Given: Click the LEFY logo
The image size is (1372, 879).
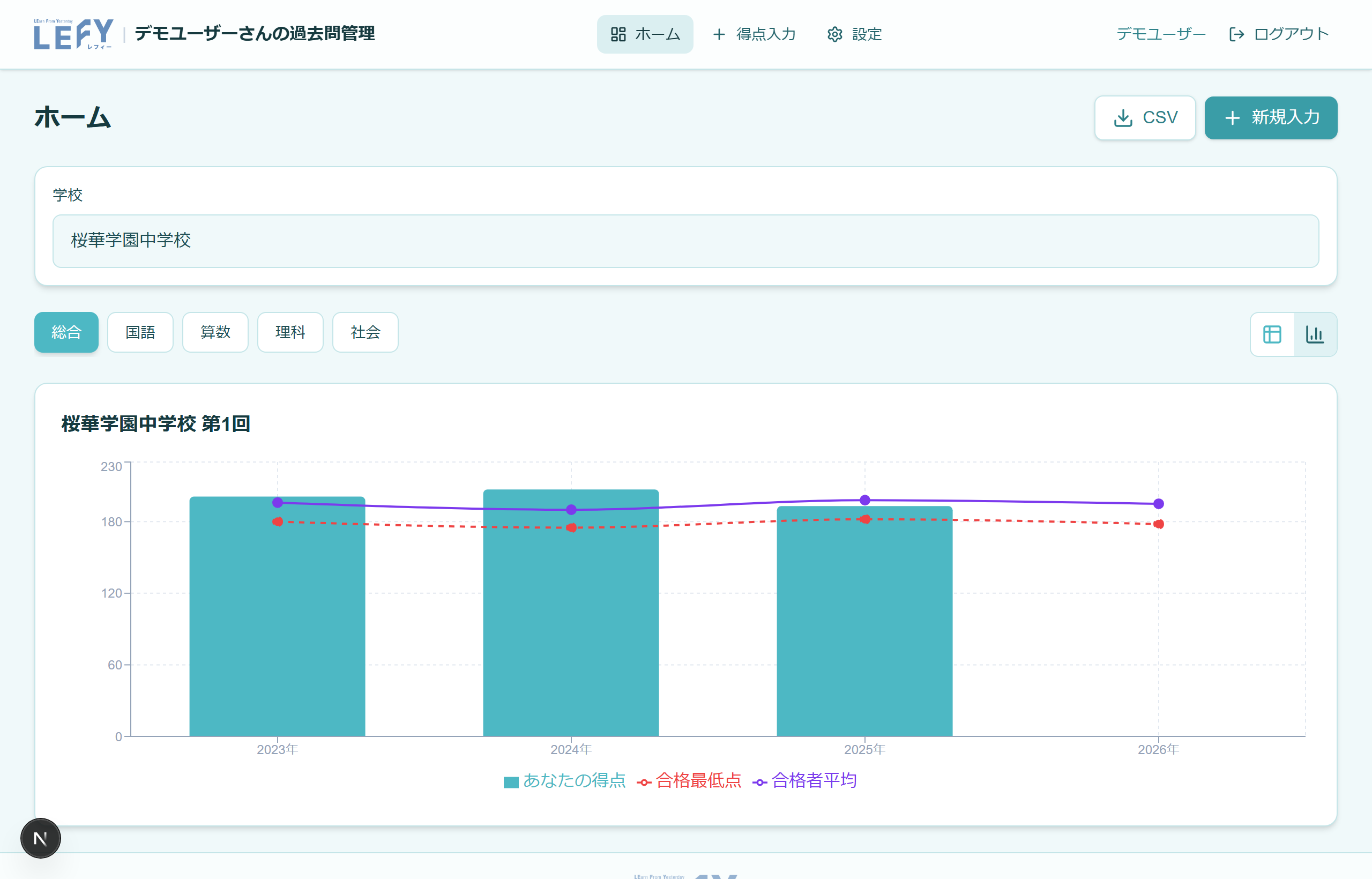Looking at the screenshot, I should pos(73,34).
